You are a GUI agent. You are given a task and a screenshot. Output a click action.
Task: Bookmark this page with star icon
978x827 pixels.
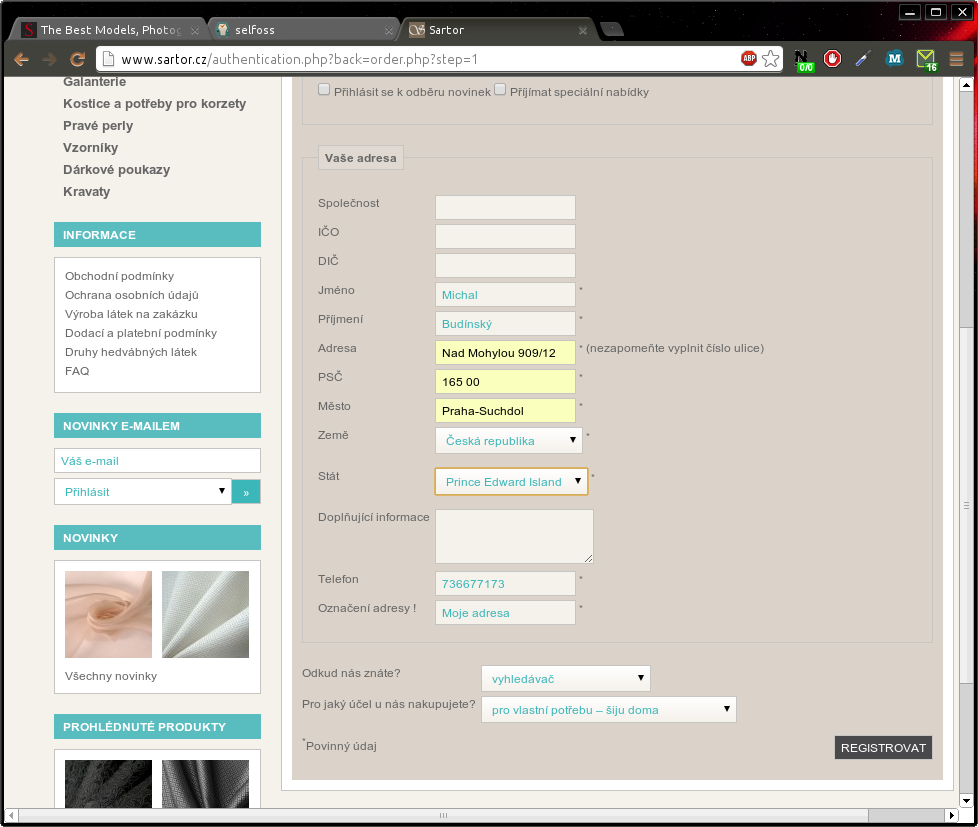771,59
